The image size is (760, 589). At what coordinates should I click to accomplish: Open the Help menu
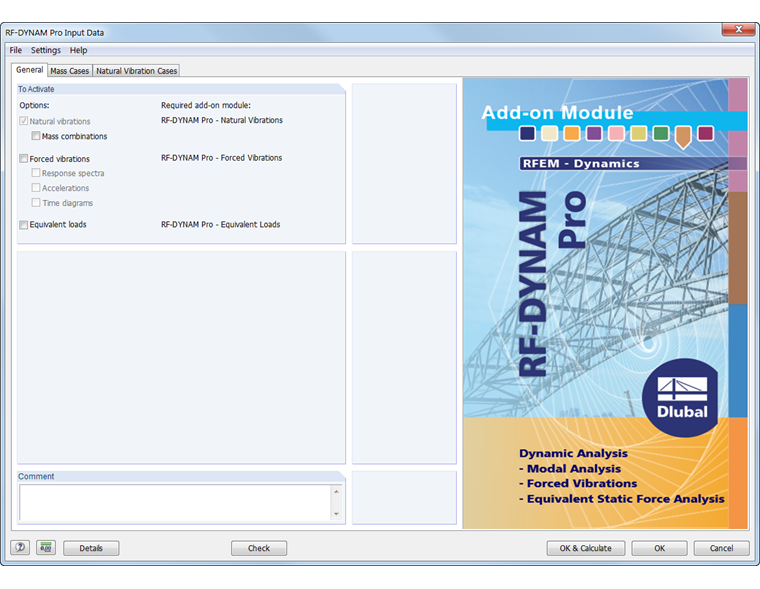(78, 50)
